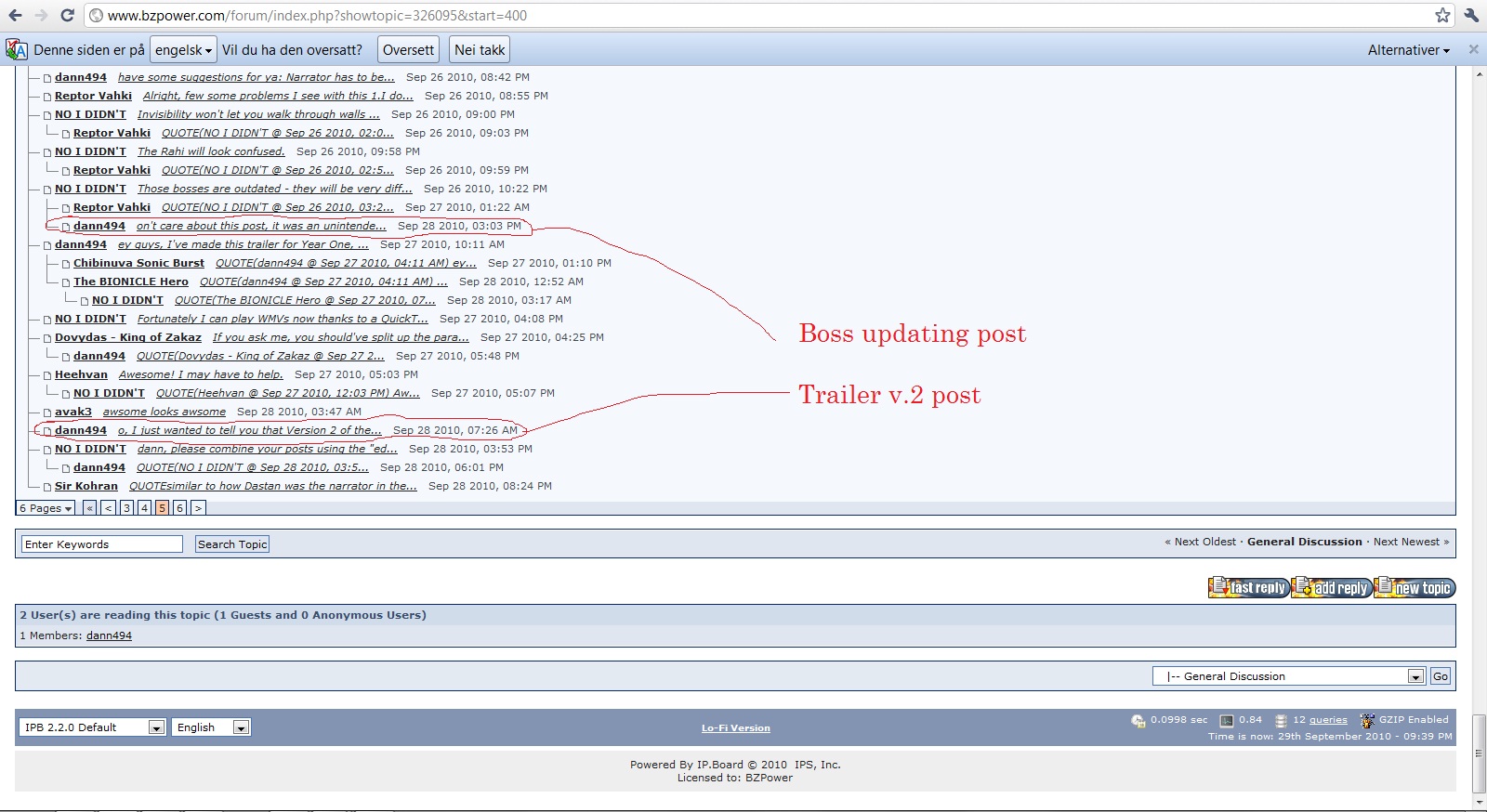
Task: Click Oversett to translate the page
Action: click(x=408, y=50)
